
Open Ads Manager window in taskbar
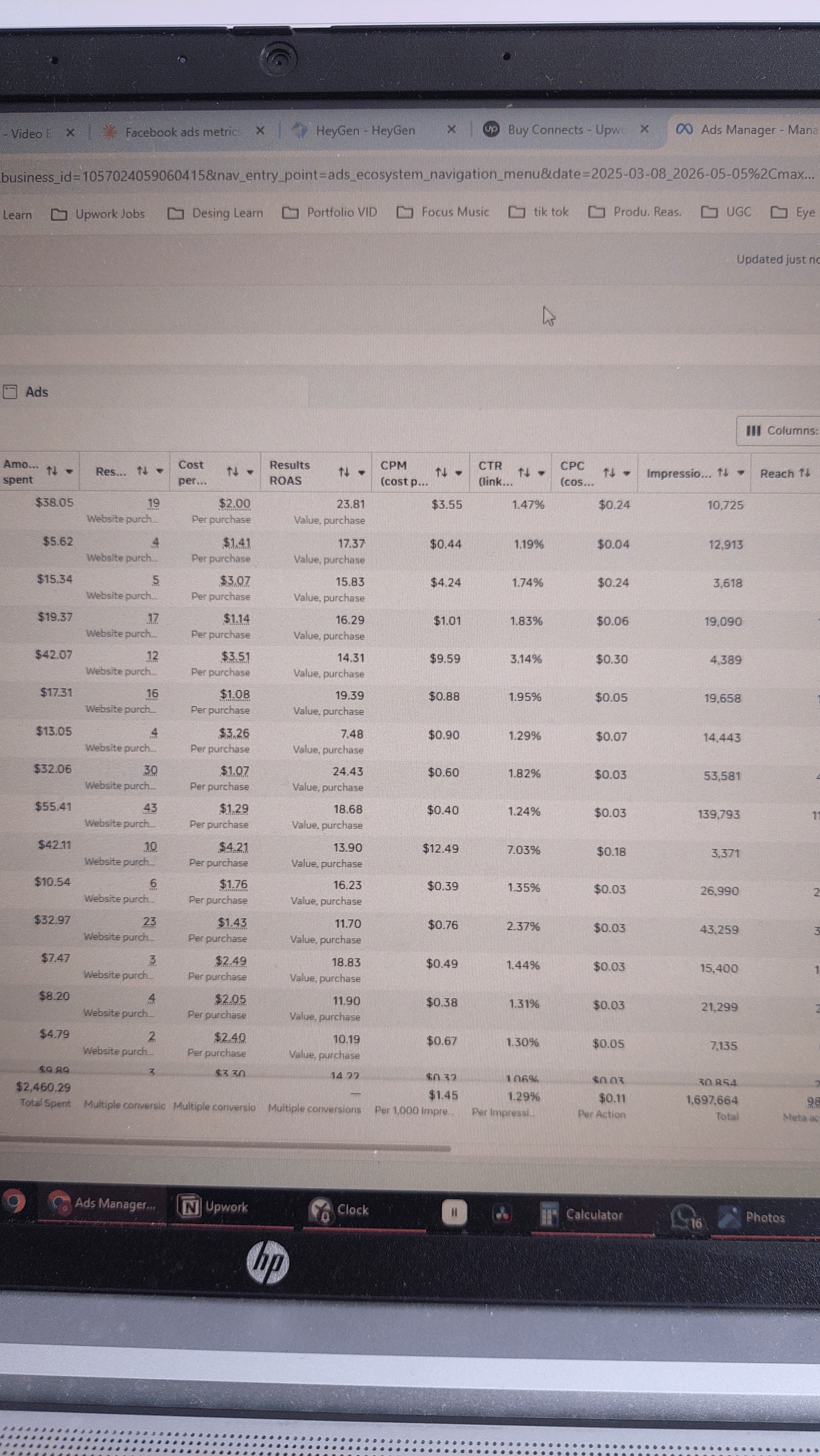[102, 1204]
